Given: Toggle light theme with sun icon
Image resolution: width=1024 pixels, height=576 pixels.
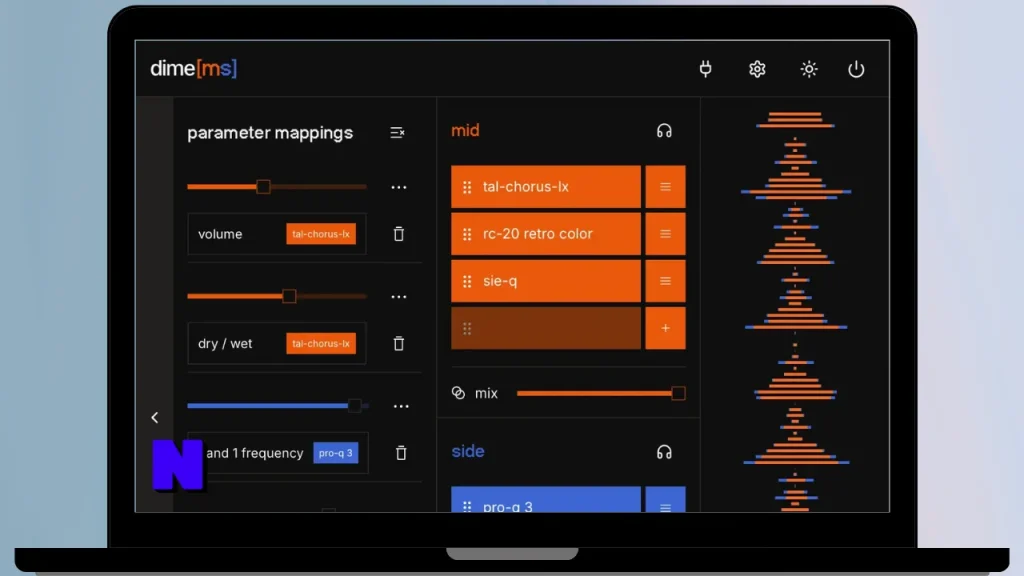Looking at the screenshot, I should (x=809, y=69).
